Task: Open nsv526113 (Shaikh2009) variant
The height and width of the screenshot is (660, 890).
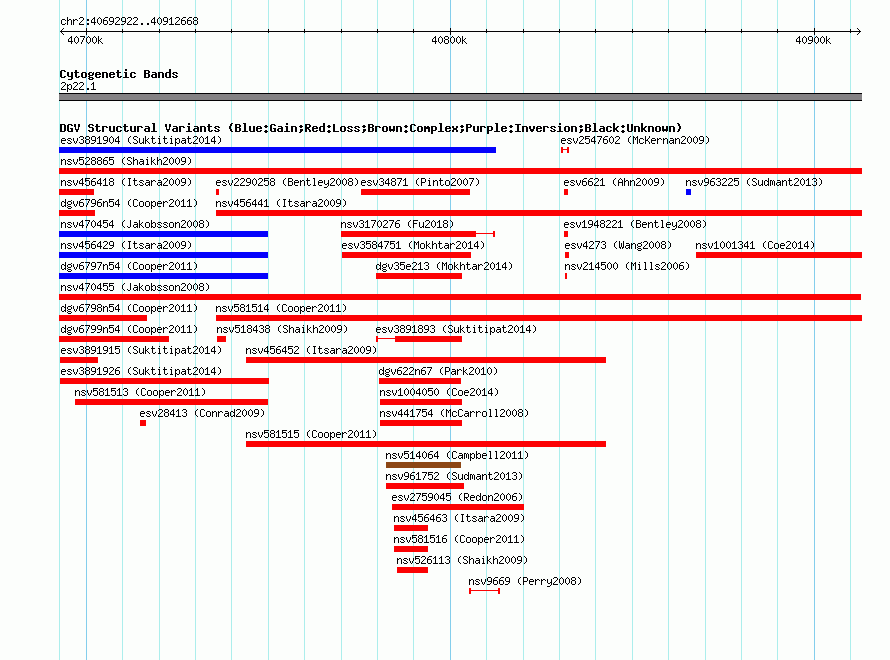Action: coord(462,560)
